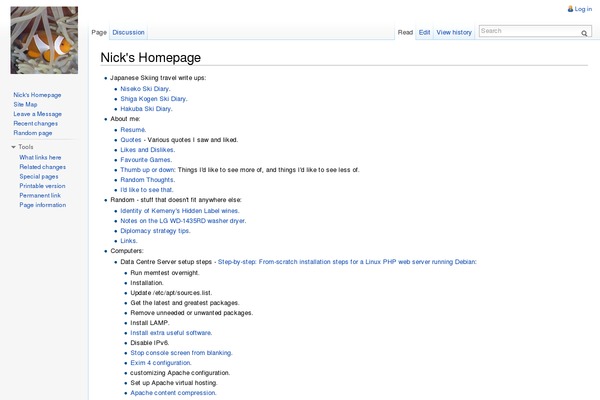Open Page information

click(x=42, y=205)
